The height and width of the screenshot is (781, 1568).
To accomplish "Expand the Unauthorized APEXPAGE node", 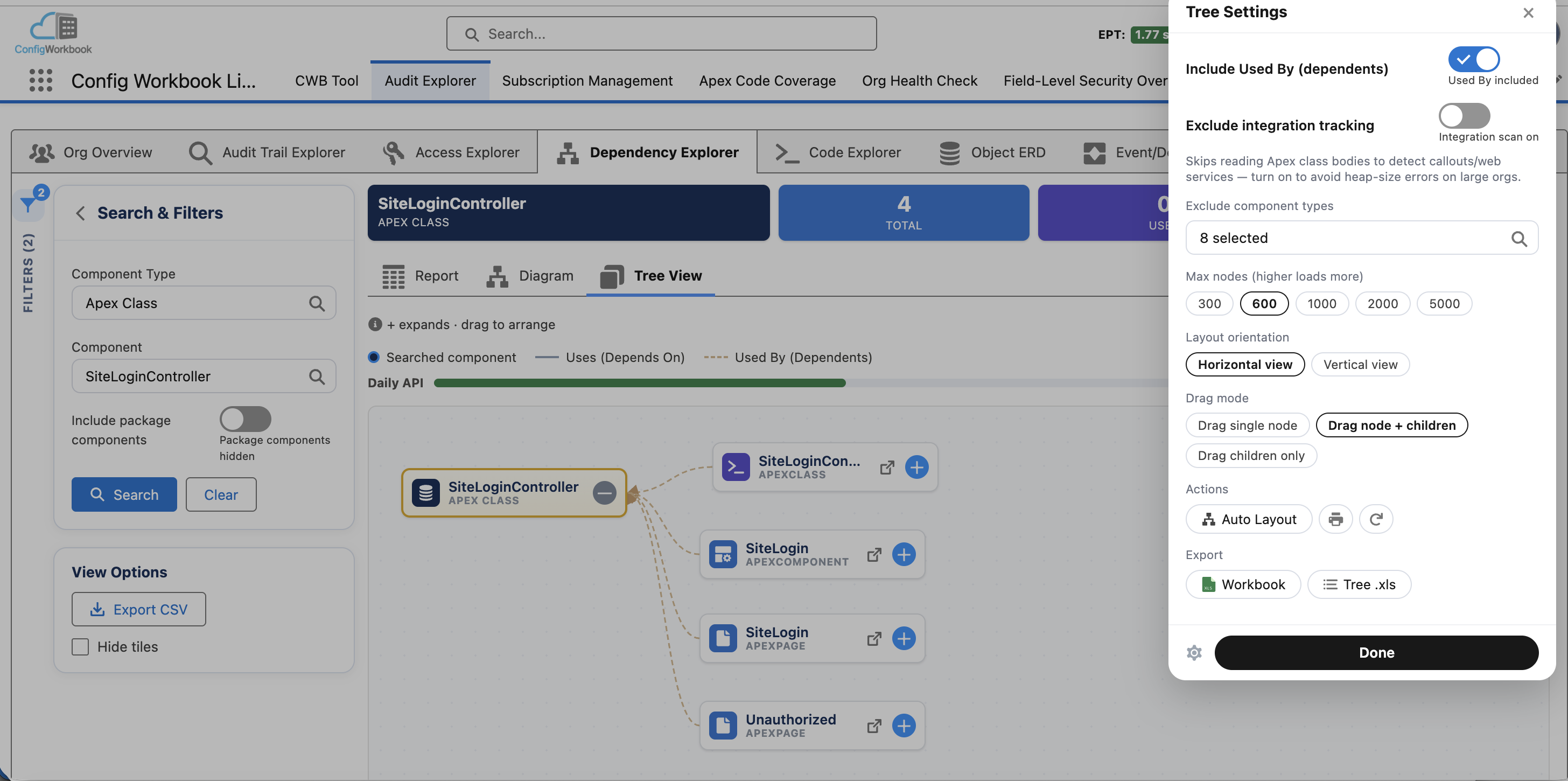I will coord(904,725).
